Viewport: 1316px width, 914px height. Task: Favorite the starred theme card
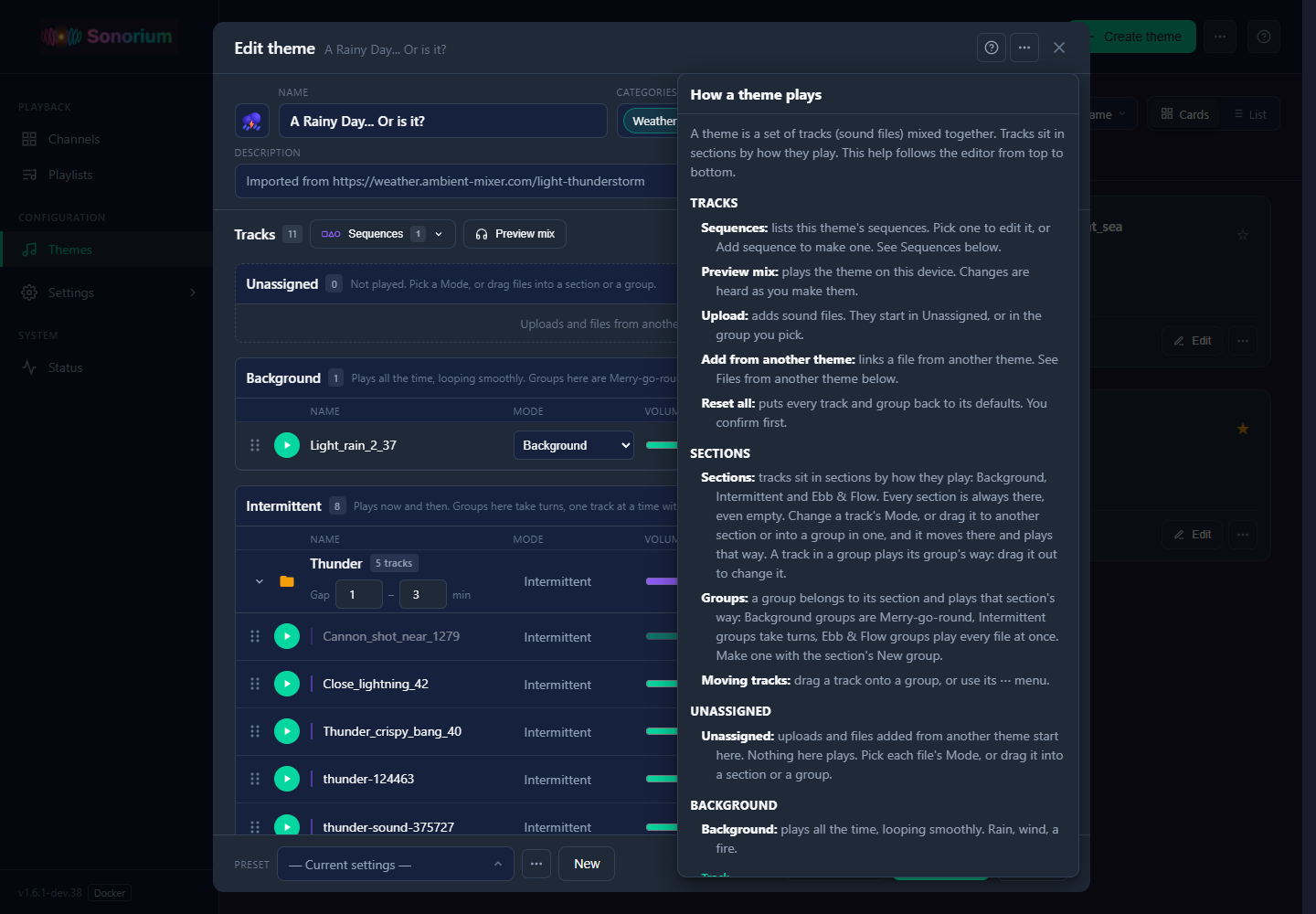click(x=1243, y=429)
